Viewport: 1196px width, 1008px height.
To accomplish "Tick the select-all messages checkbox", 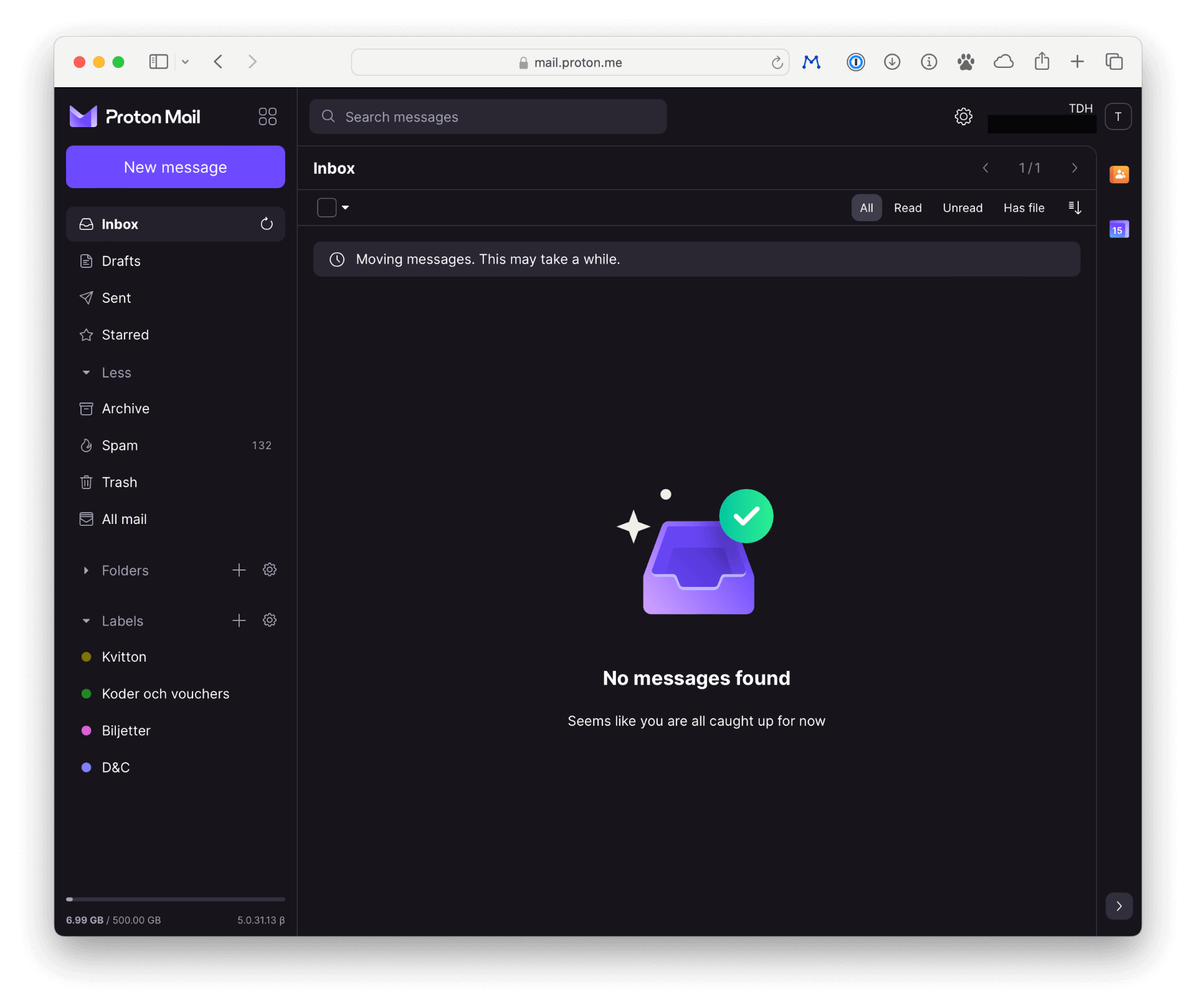I will click(326, 207).
